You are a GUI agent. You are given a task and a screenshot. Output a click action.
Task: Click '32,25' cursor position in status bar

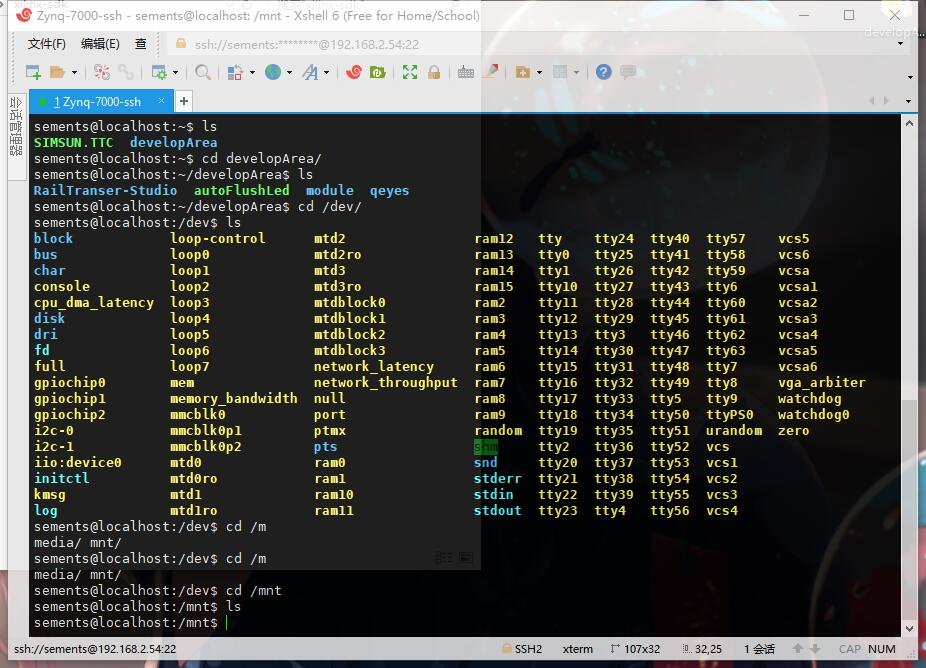[702, 649]
